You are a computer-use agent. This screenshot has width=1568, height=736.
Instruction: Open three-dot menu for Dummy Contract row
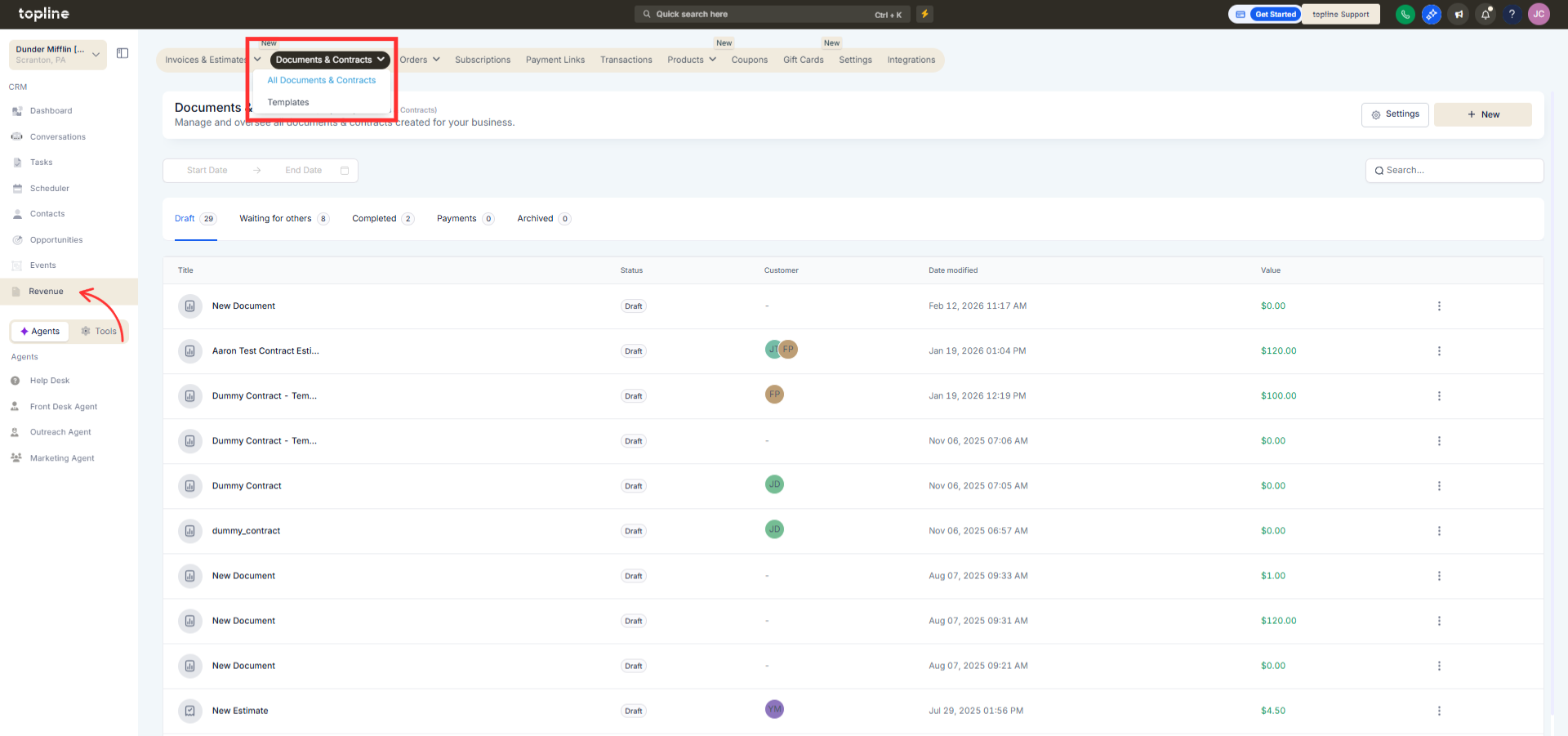[x=1438, y=486]
